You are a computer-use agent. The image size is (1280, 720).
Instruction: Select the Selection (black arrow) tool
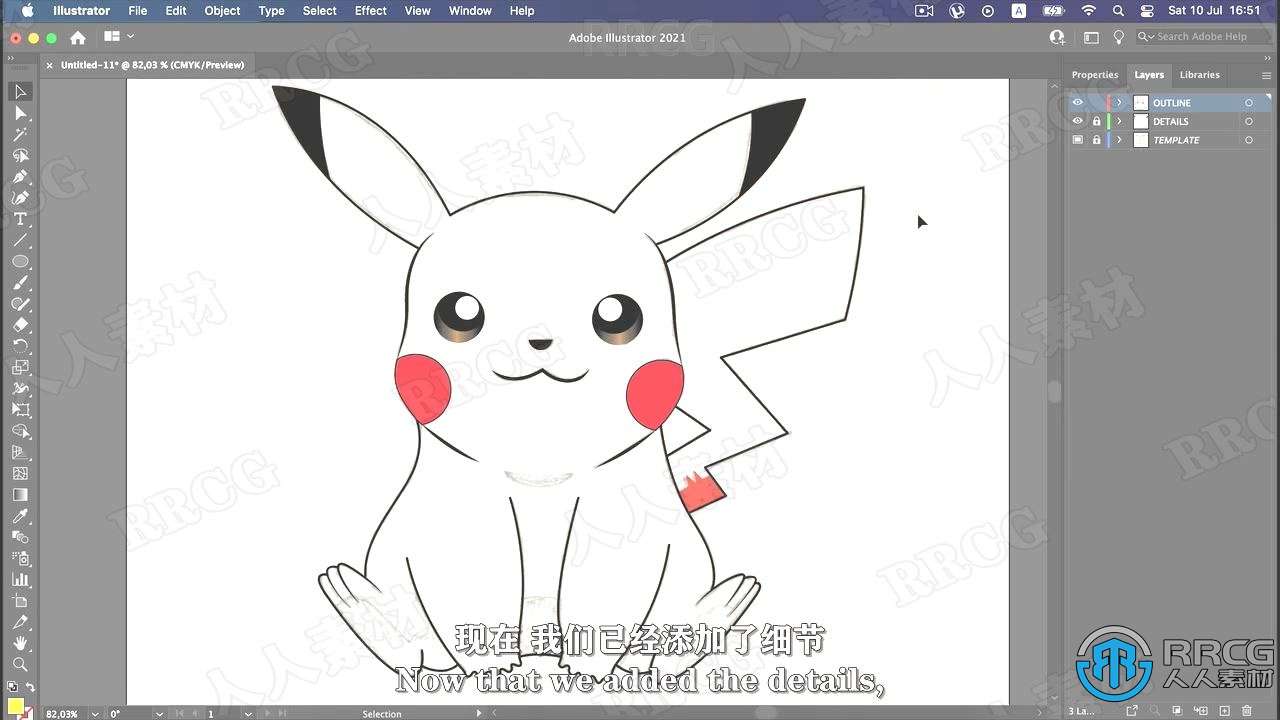(x=20, y=92)
